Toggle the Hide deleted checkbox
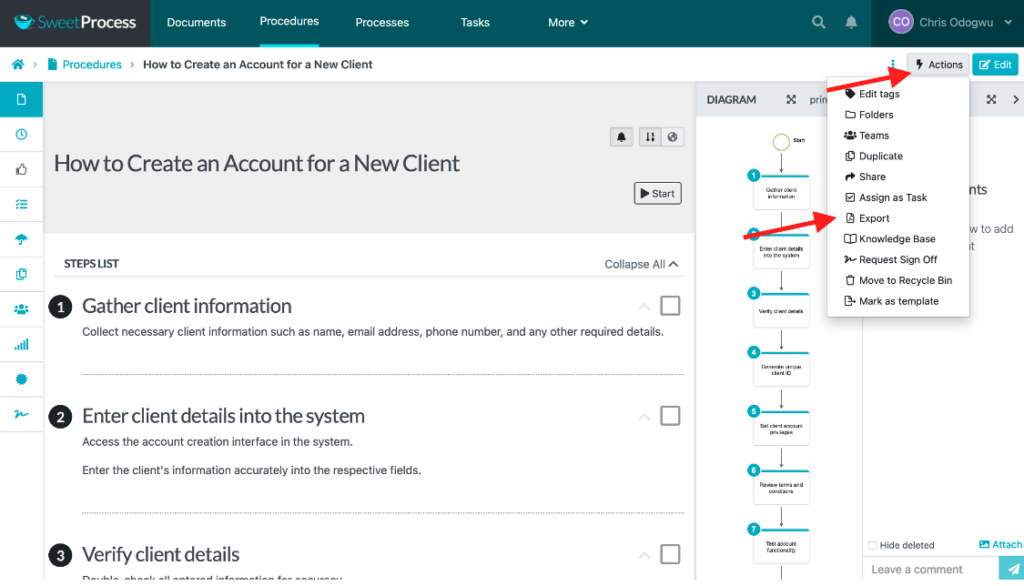 click(872, 545)
